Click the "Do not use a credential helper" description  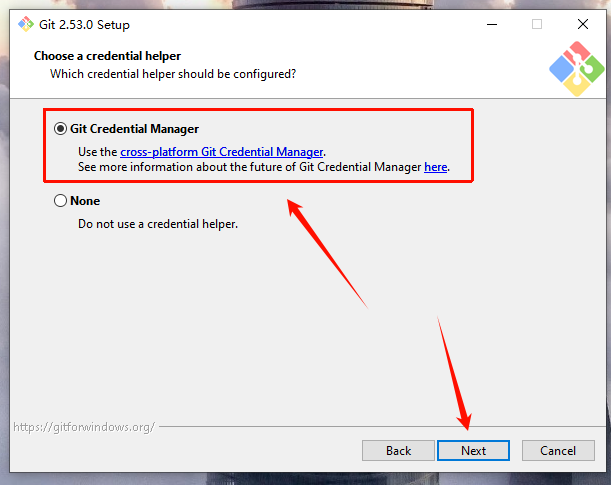158,224
